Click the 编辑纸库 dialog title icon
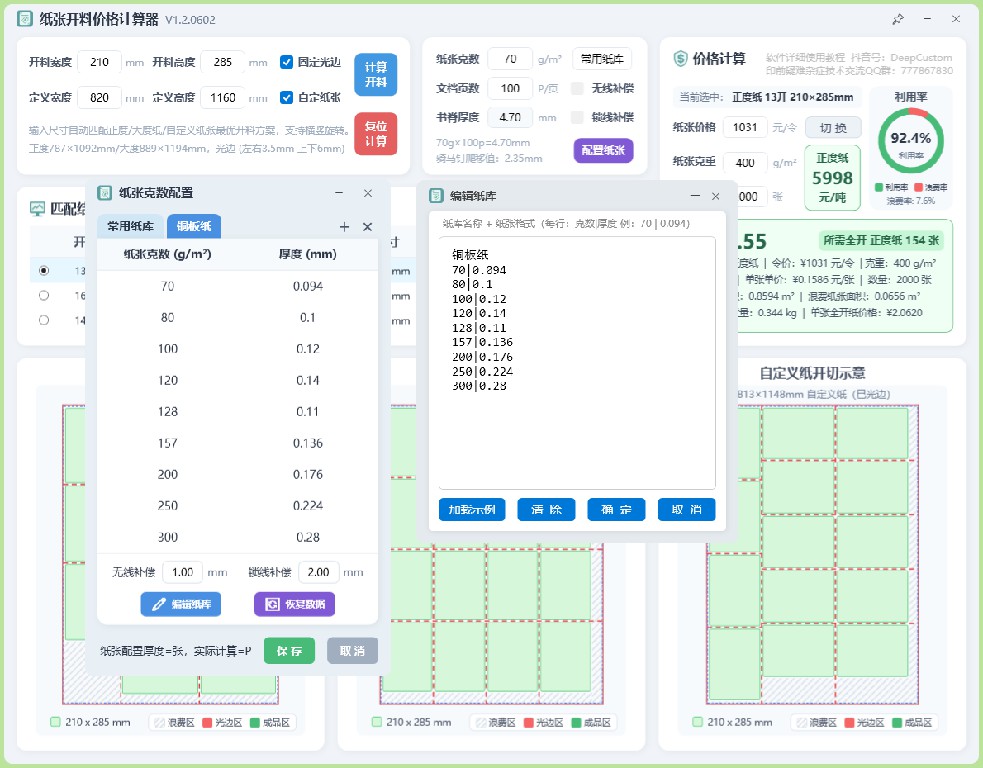Screen dimensions: 983x768 pos(436,196)
